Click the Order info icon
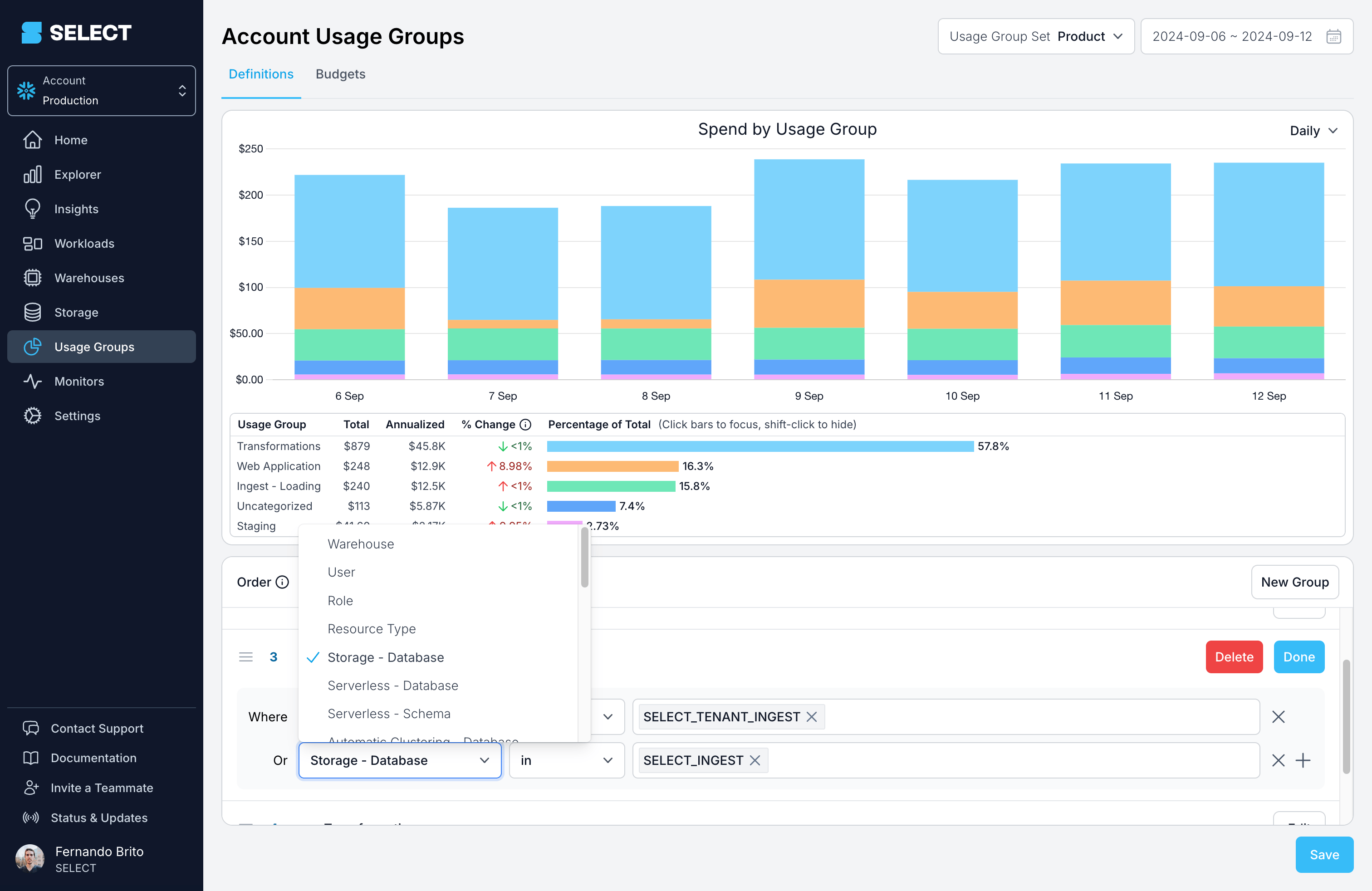The image size is (1372, 891). [x=282, y=582]
